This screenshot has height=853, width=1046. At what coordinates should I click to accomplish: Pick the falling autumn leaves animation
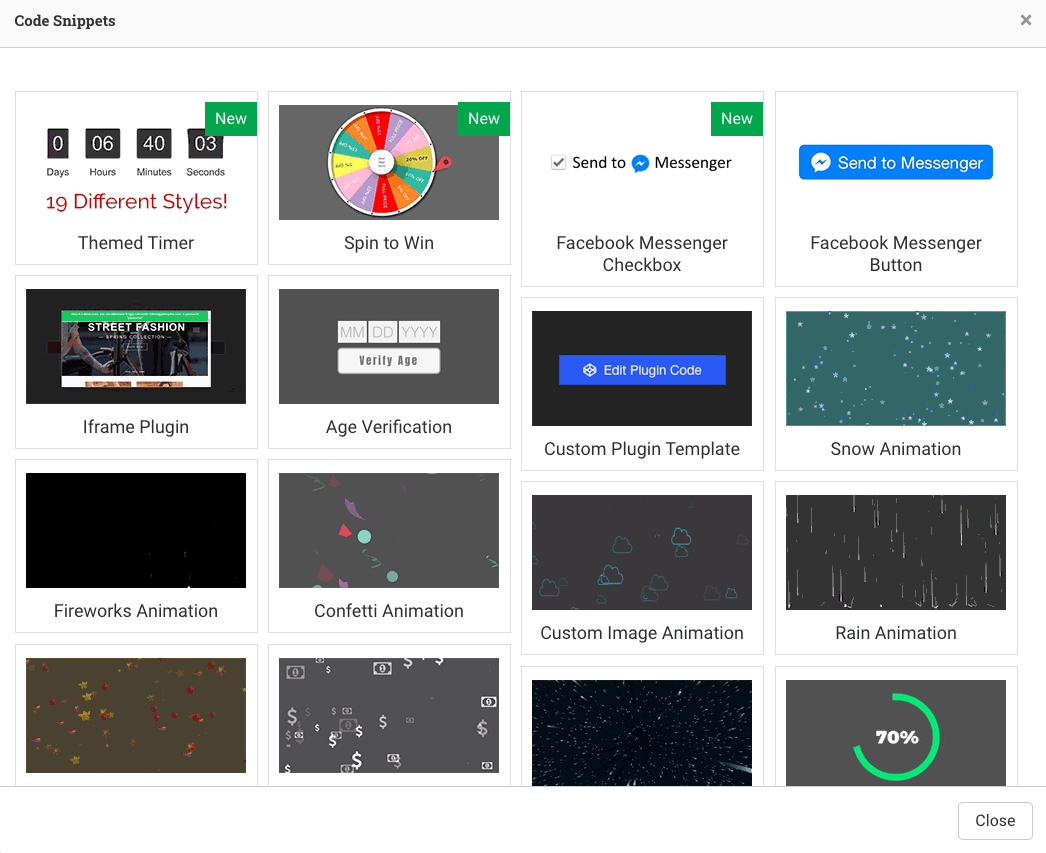click(136, 715)
